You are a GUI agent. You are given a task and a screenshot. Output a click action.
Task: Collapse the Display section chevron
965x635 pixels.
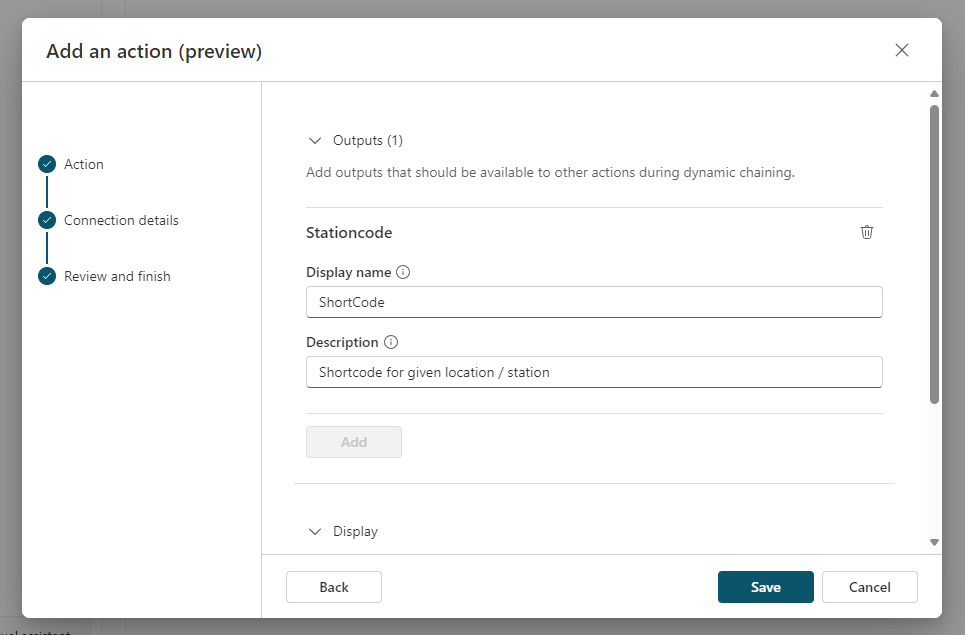pos(315,532)
